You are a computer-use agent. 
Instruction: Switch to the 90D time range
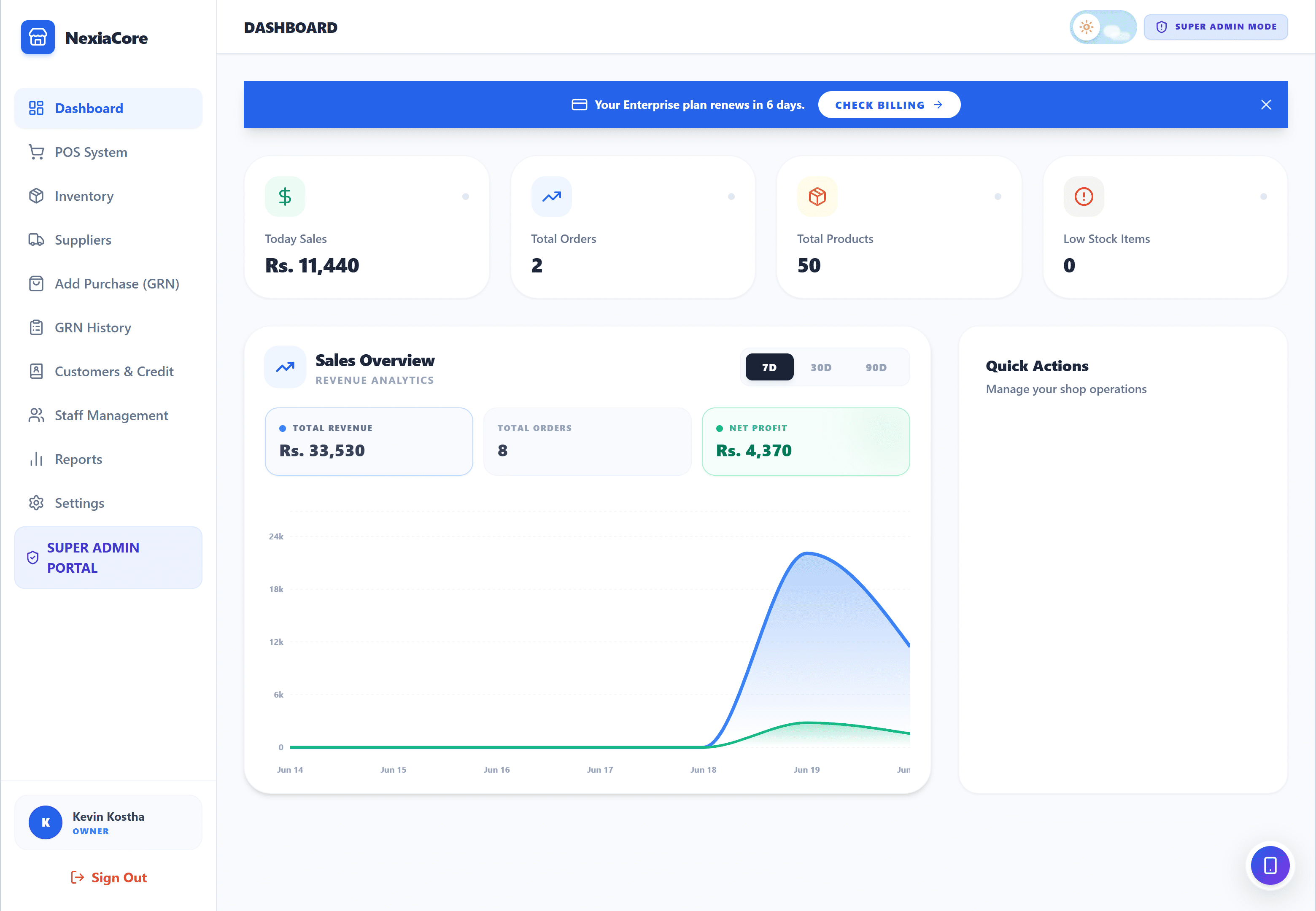tap(876, 368)
